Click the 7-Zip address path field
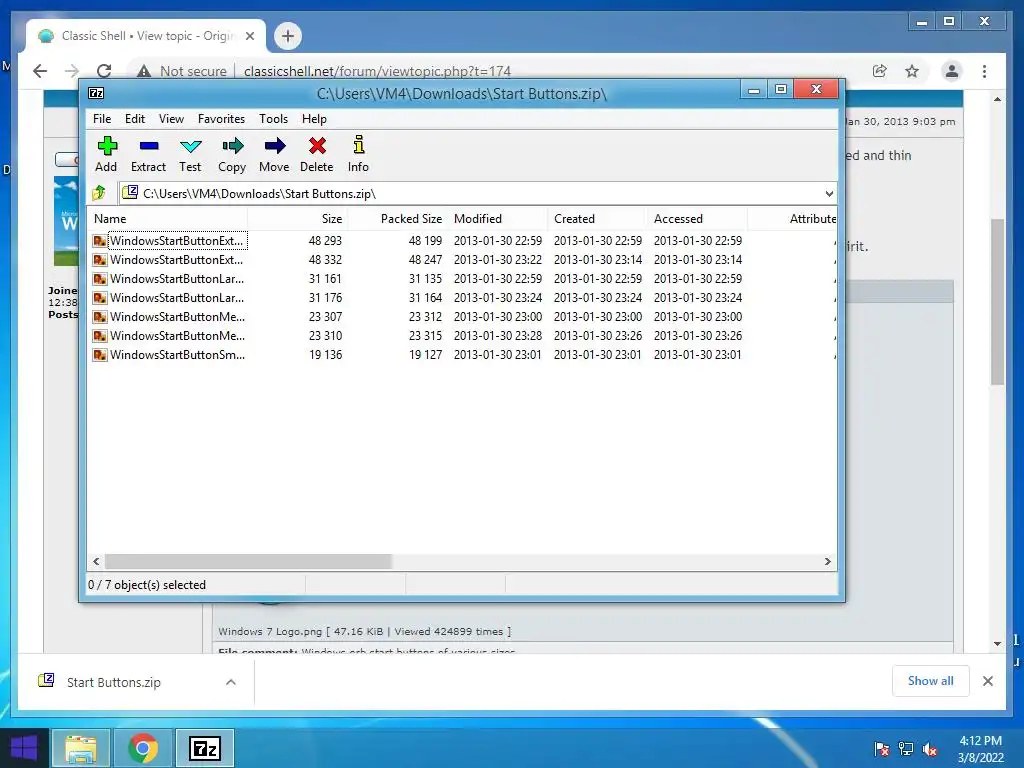This screenshot has height=768, width=1024. point(477,193)
